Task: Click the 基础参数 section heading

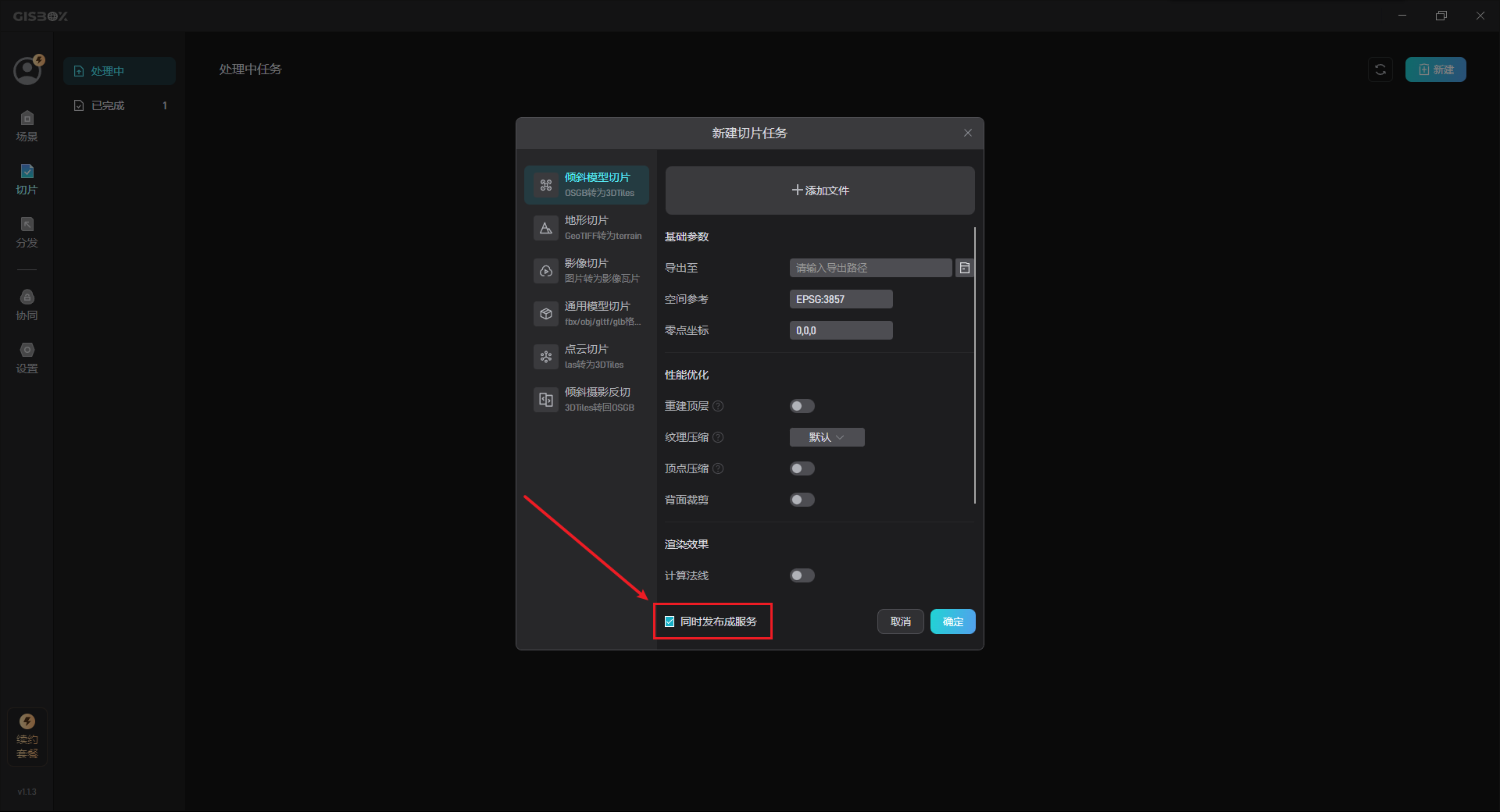Action: pos(687,237)
